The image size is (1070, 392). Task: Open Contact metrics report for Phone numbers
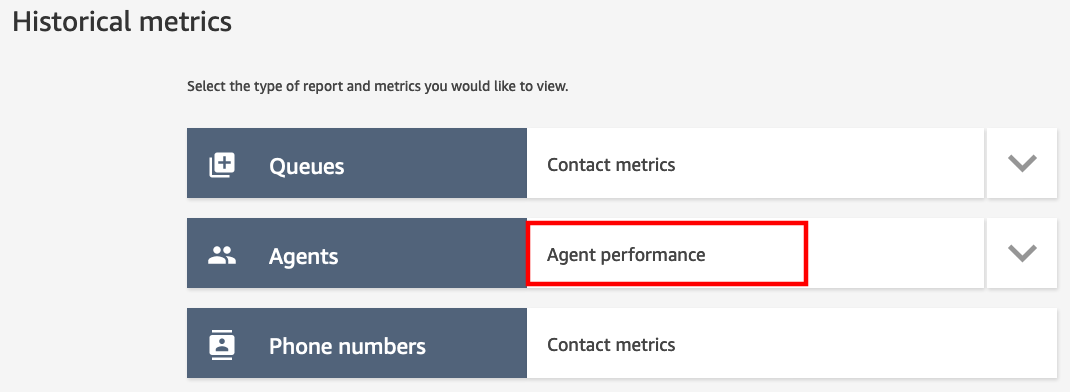611,345
